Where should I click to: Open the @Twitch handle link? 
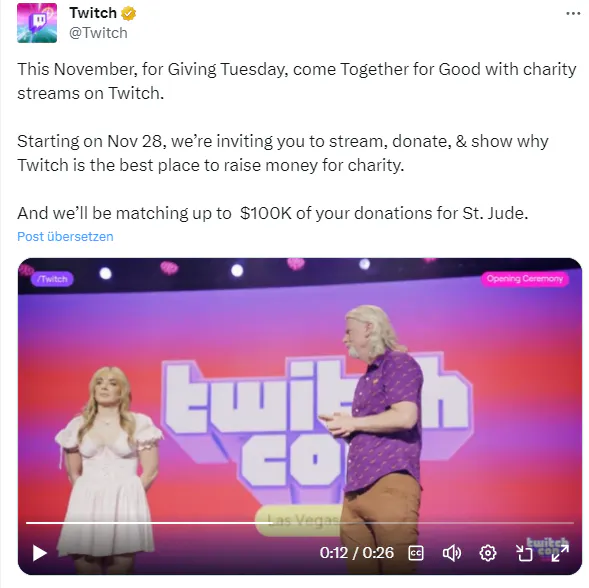(98, 33)
